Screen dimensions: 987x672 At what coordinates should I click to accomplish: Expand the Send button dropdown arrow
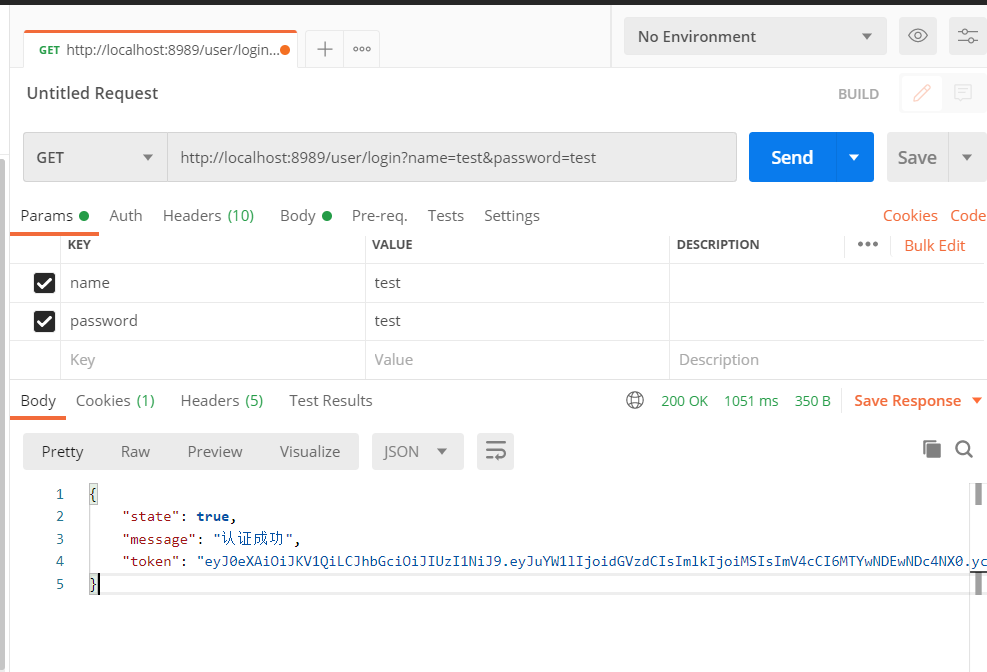pos(854,157)
